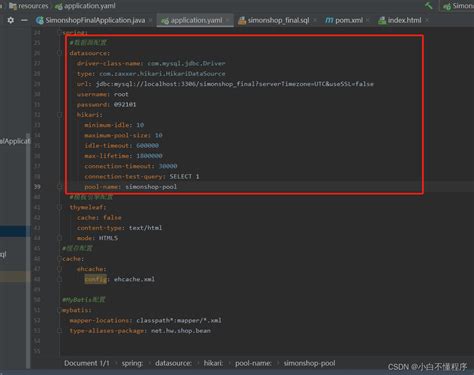The height and width of the screenshot is (375, 474).
Task: Click connection-timeout value 30000
Action: 168,166
